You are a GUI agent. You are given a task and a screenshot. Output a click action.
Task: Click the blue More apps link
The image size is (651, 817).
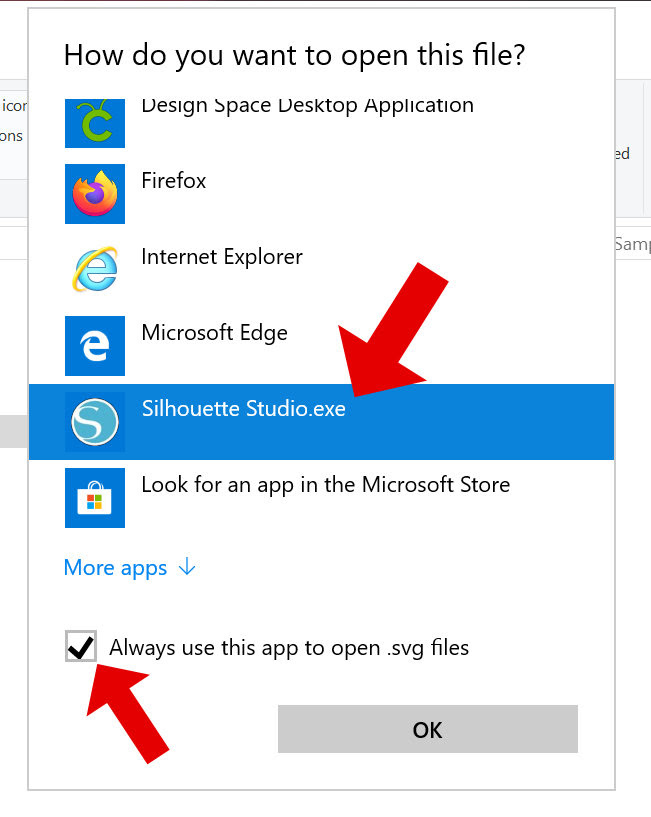pos(115,568)
